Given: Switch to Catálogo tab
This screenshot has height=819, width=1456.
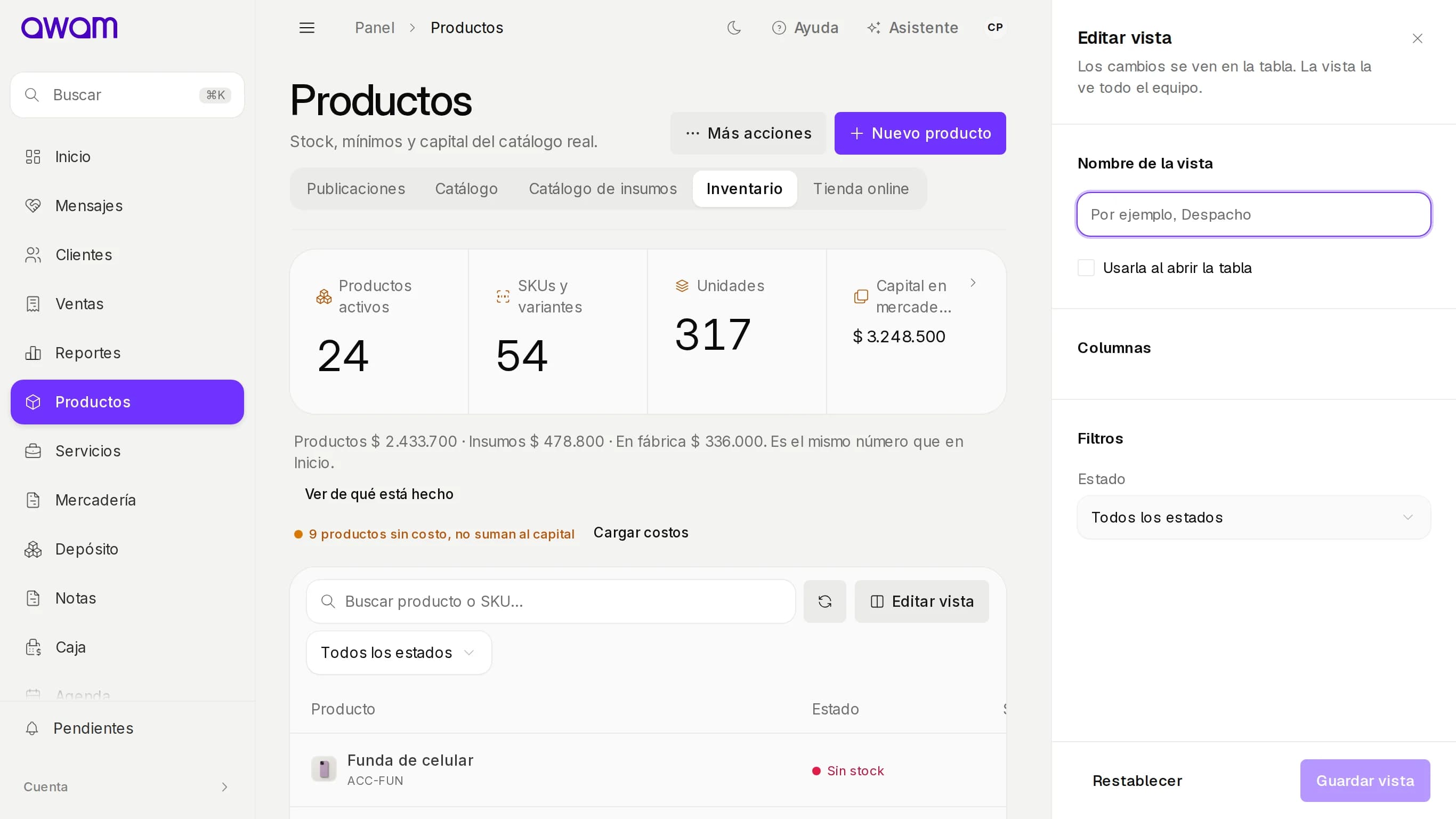Looking at the screenshot, I should (x=466, y=189).
